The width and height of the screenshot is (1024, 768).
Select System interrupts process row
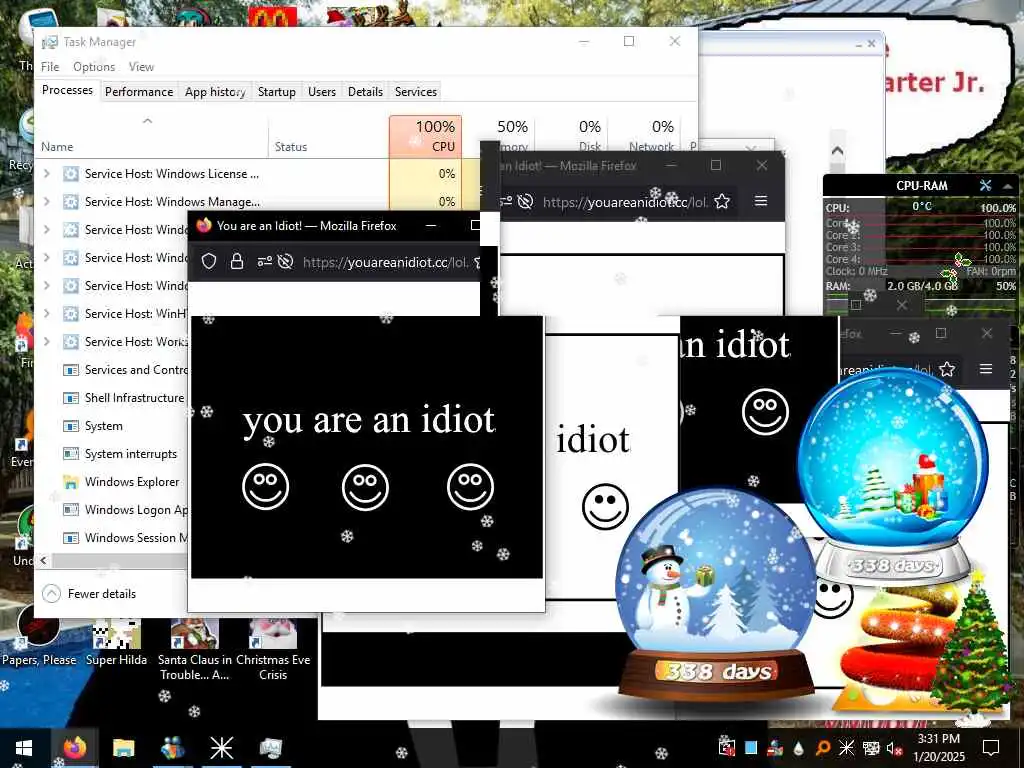(x=113, y=454)
